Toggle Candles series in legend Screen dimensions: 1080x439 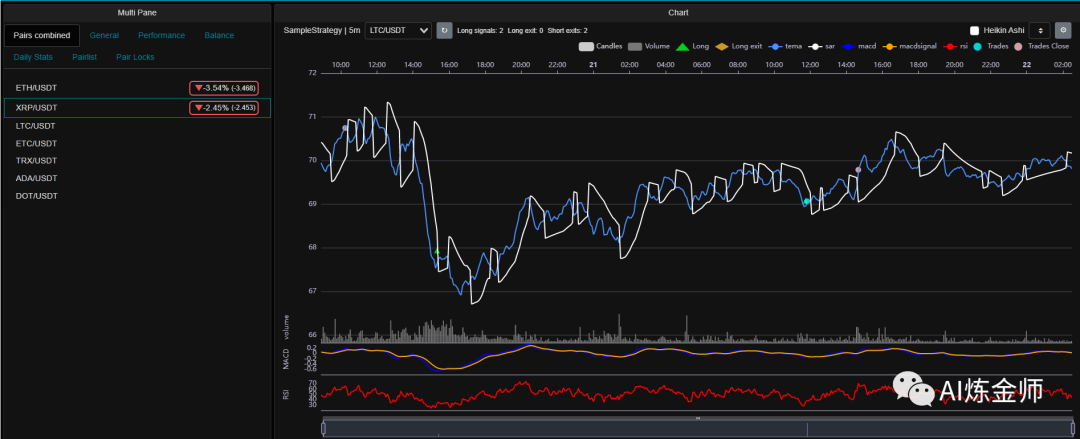[x=601, y=46]
